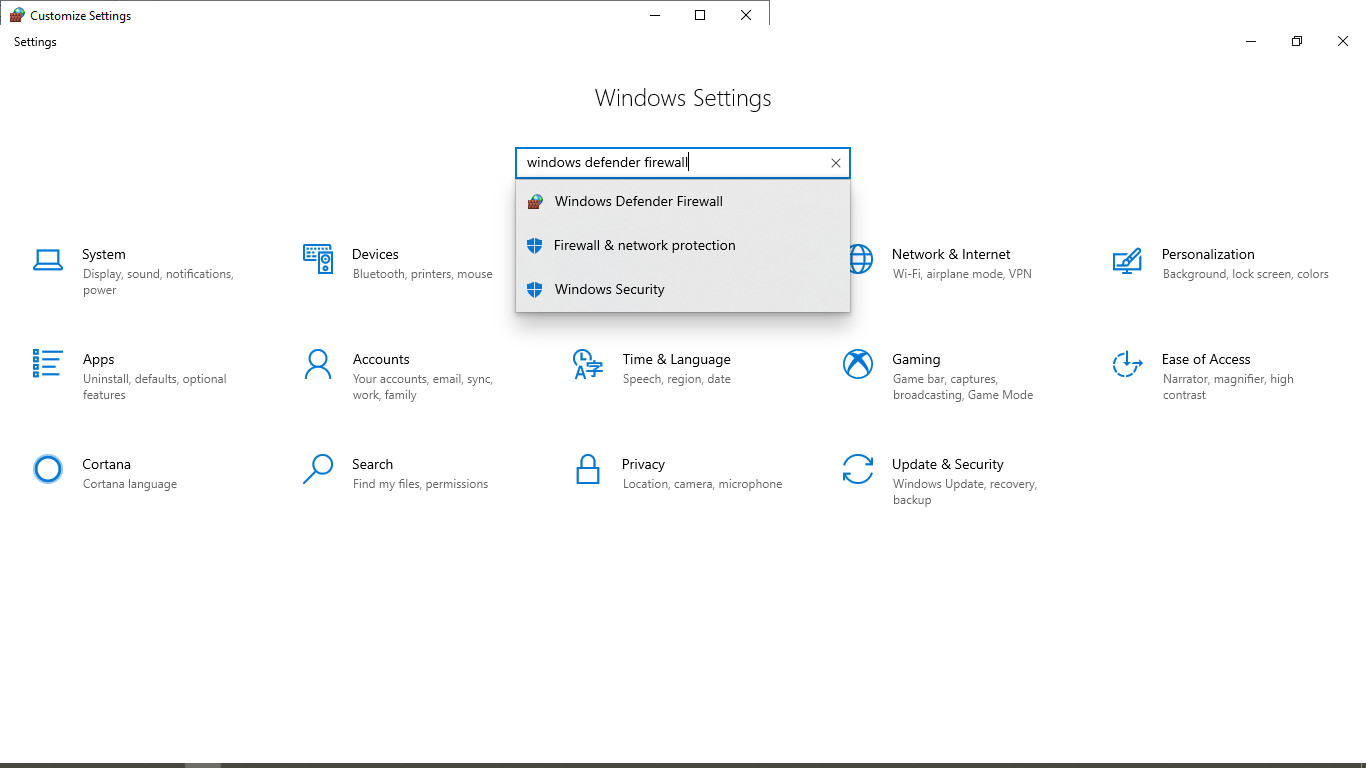Click the Customize Settings title bar icon
This screenshot has width=1366, height=768.
pyautogui.click(x=17, y=15)
